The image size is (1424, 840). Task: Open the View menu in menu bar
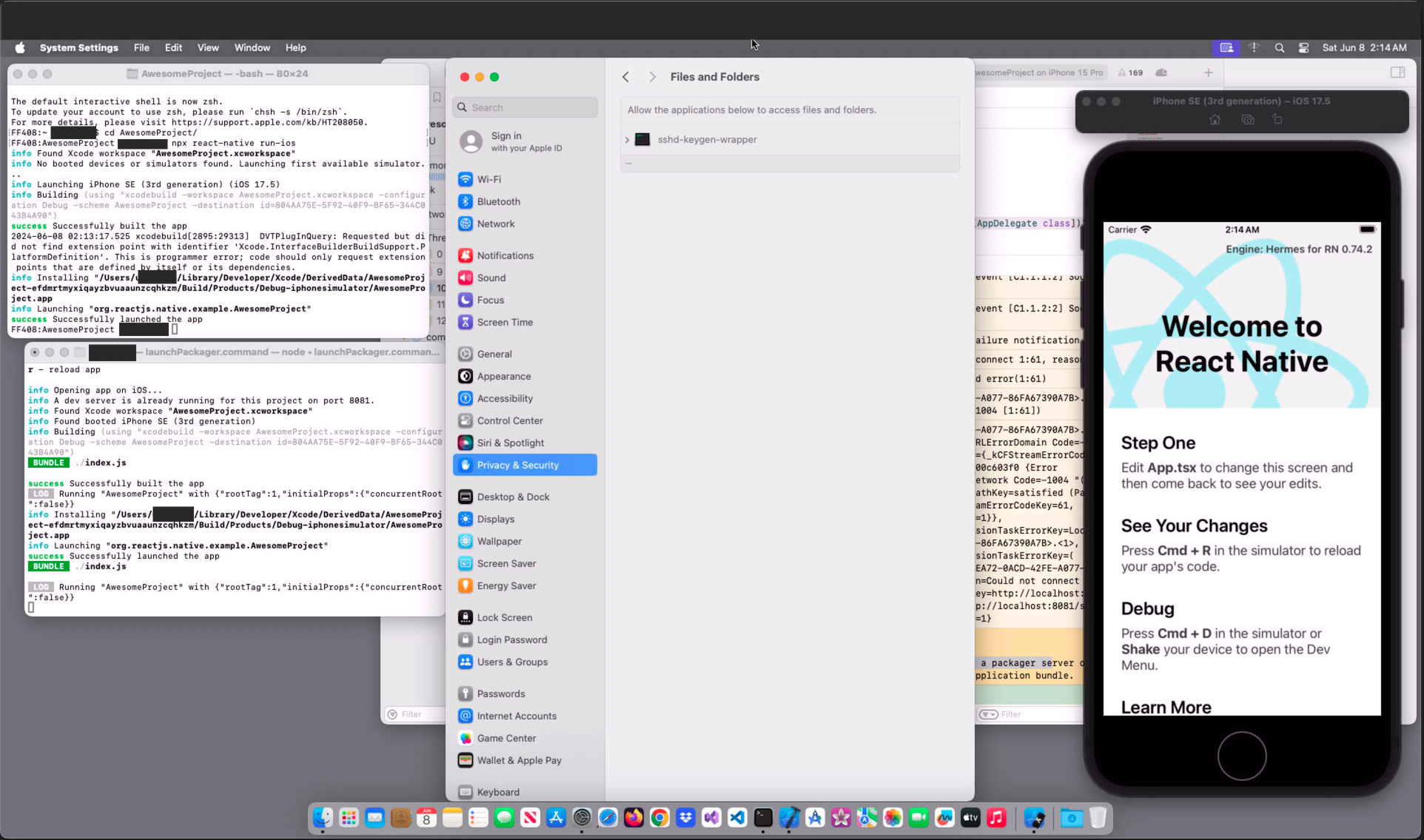click(207, 47)
